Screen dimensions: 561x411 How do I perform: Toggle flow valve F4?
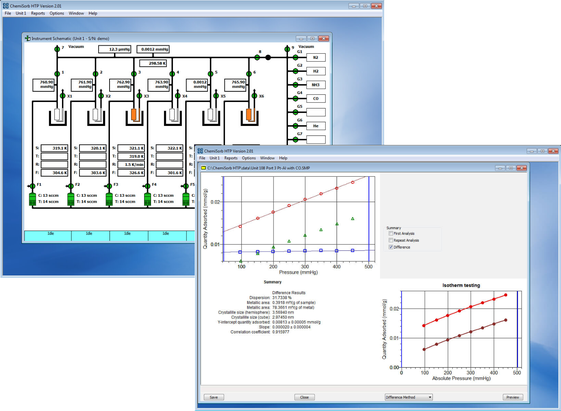pyautogui.click(x=147, y=186)
